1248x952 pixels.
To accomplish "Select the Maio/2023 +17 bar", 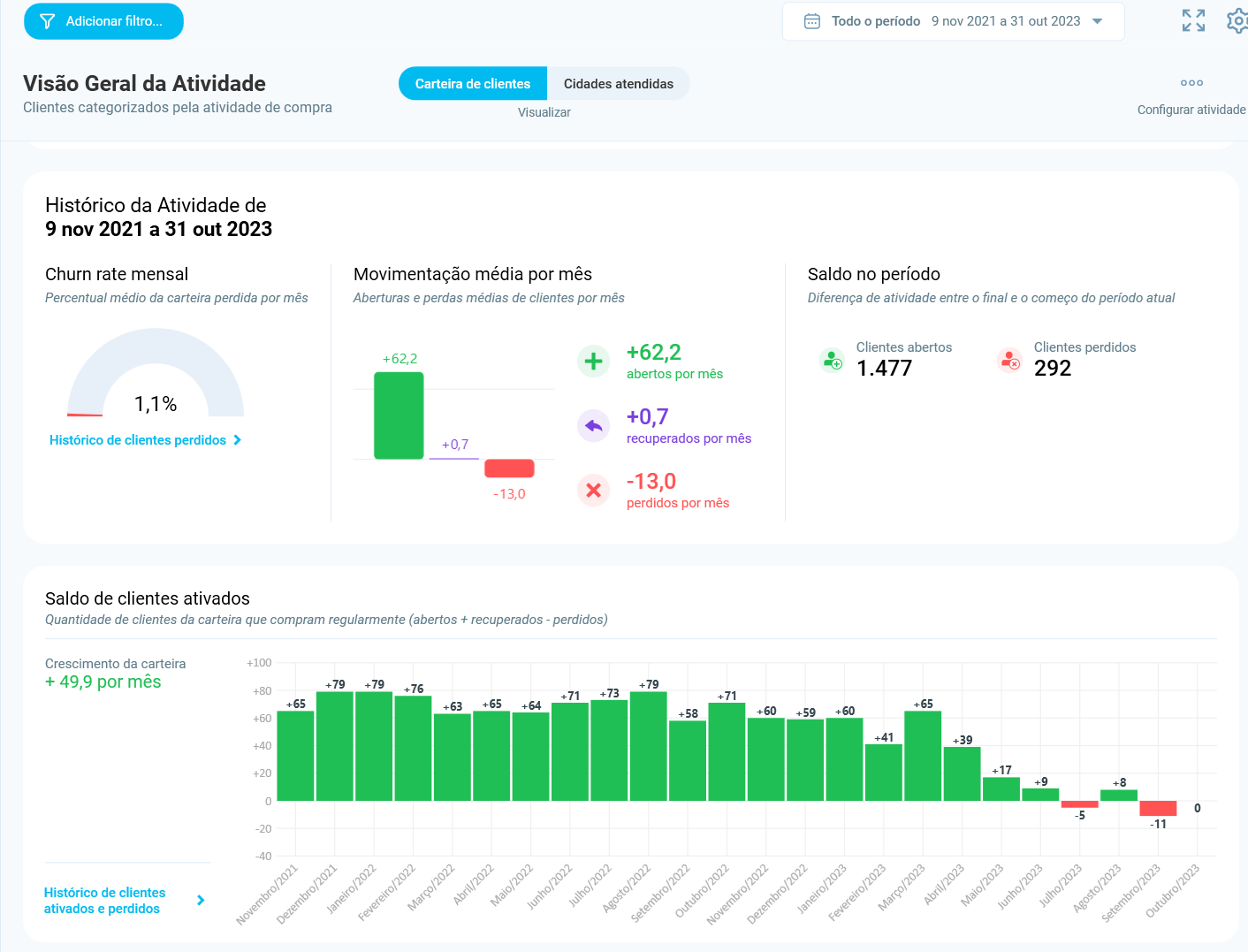I will 1001,789.
